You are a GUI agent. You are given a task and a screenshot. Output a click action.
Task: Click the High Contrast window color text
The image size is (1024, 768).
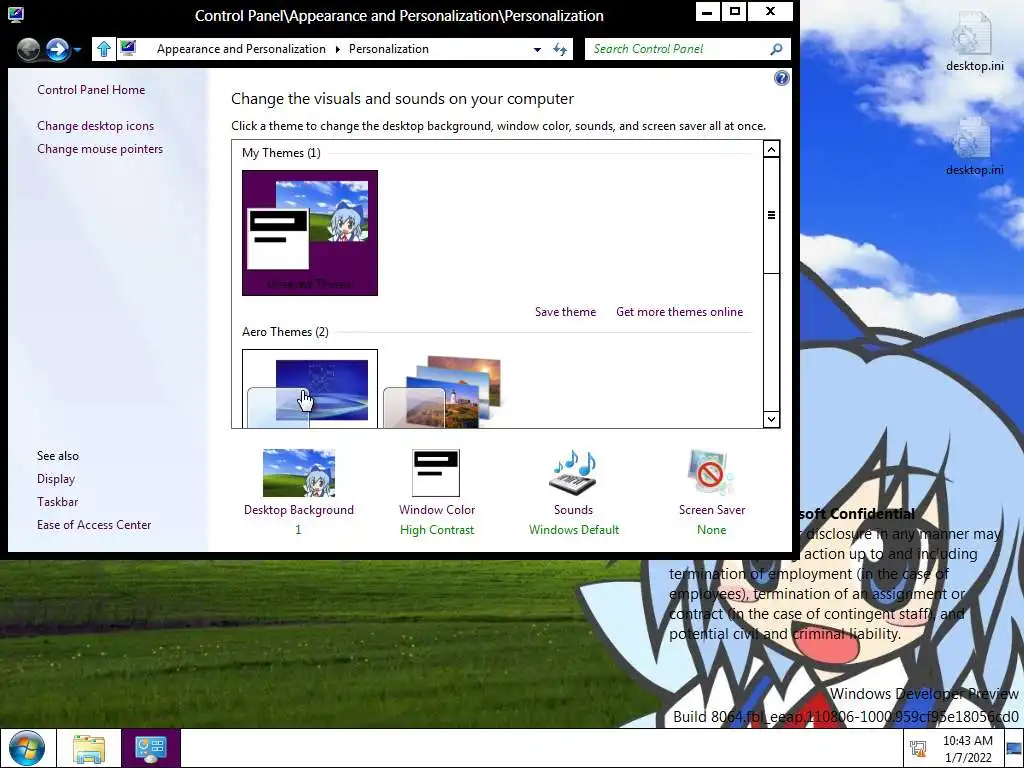[x=437, y=530]
